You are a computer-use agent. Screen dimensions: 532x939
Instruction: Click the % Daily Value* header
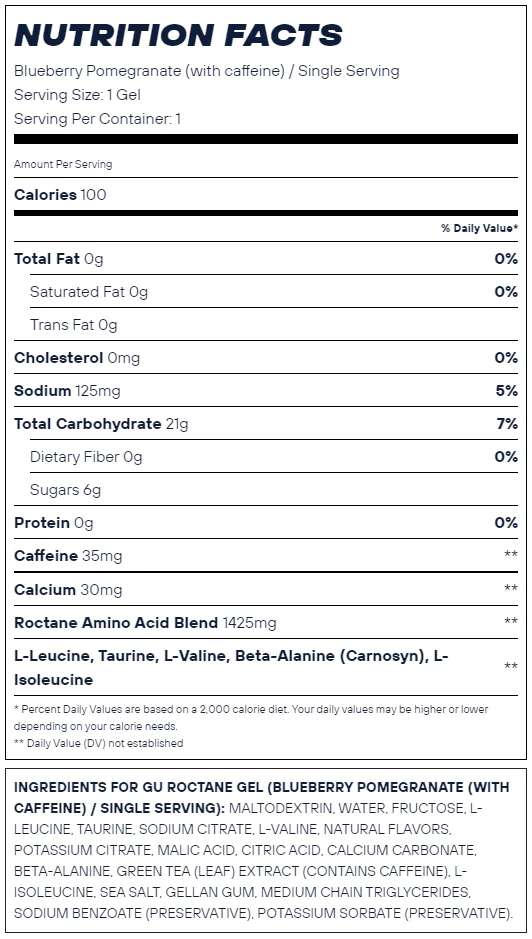(479, 228)
